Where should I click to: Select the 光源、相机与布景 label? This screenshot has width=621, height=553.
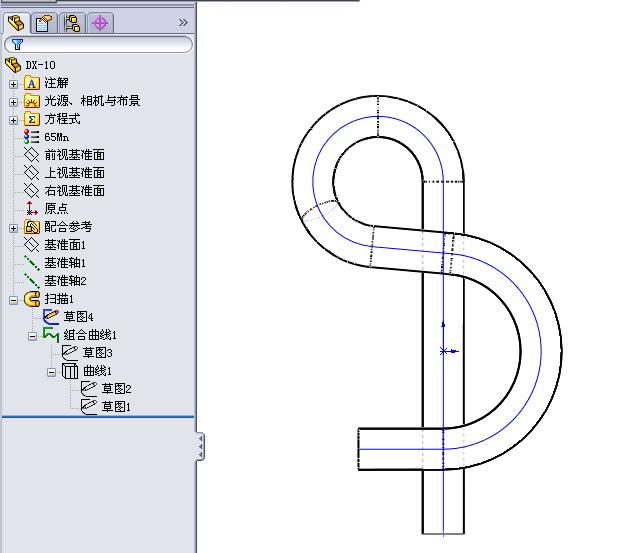pyautogui.click(x=92, y=101)
